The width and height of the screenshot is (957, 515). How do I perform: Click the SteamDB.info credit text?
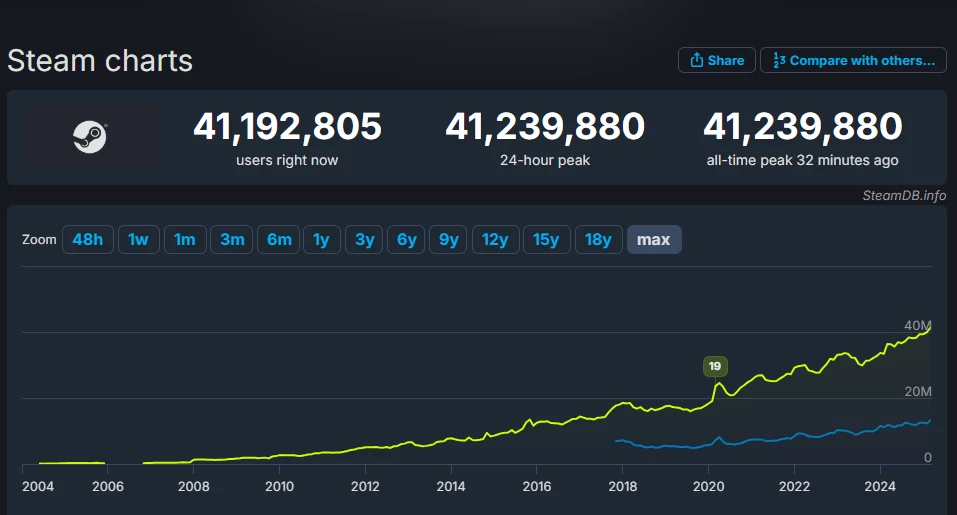904,195
